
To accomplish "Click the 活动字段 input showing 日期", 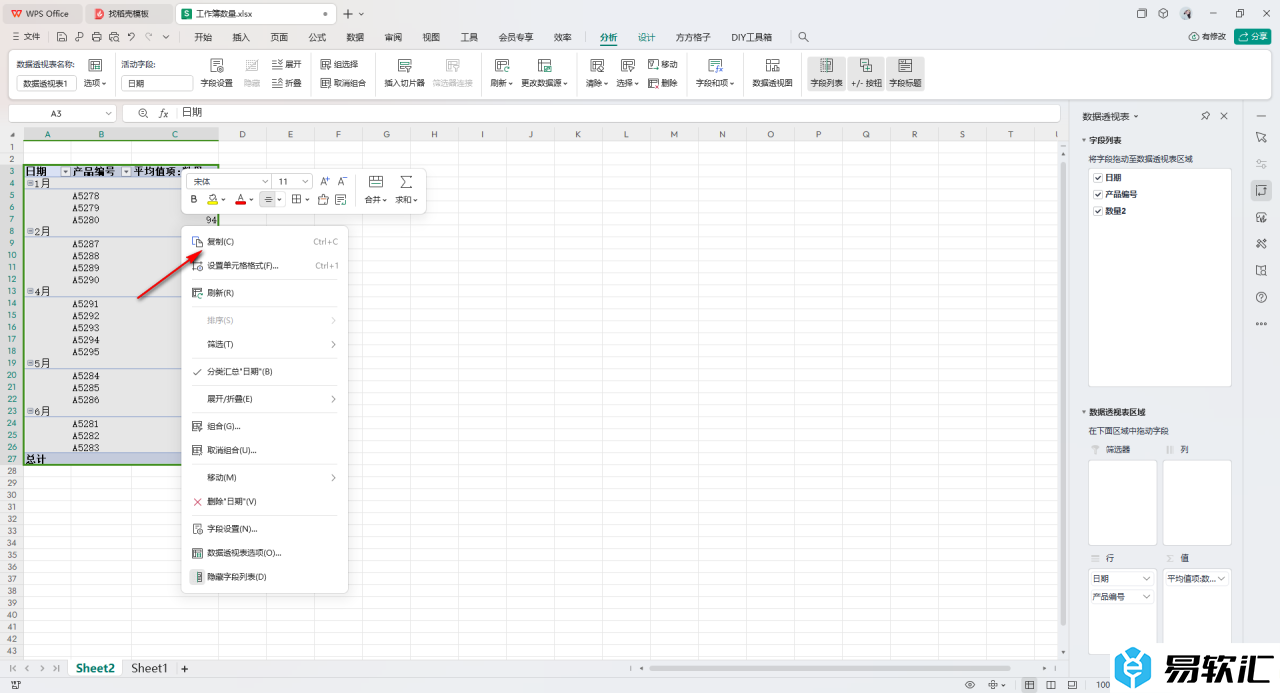I will pyautogui.click(x=157, y=84).
